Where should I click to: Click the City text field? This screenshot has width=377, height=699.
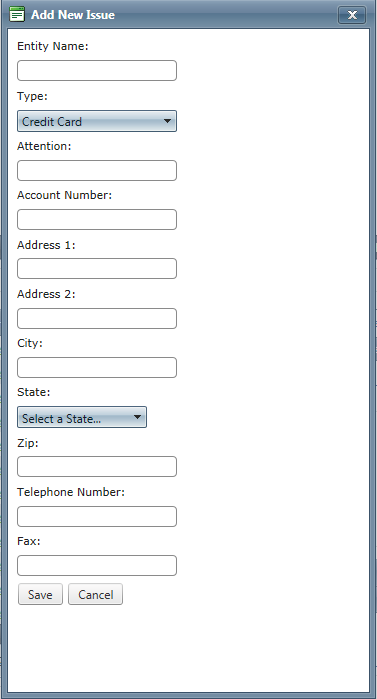[97, 367]
